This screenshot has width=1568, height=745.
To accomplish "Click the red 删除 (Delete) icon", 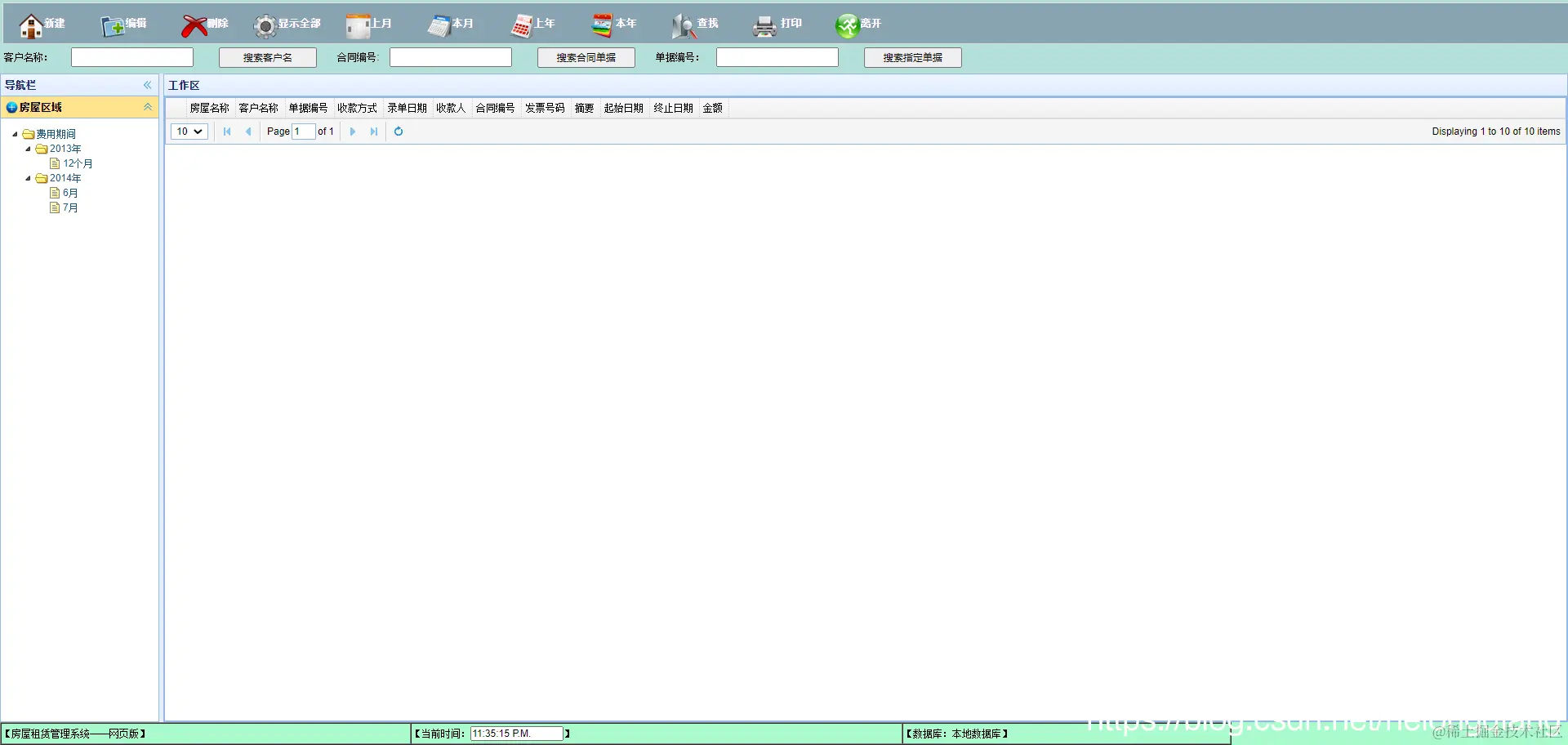I will (x=194, y=26).
